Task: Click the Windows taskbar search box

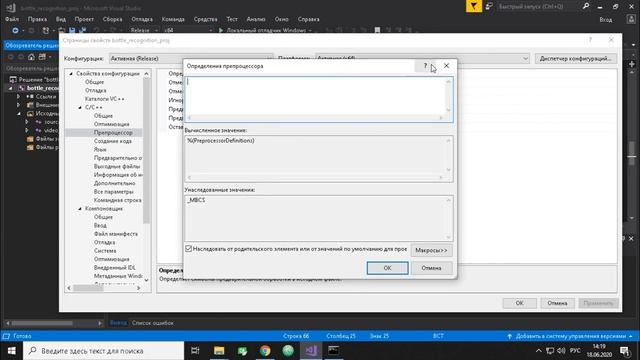Action: pyautogui.click(x=104, y=351)
